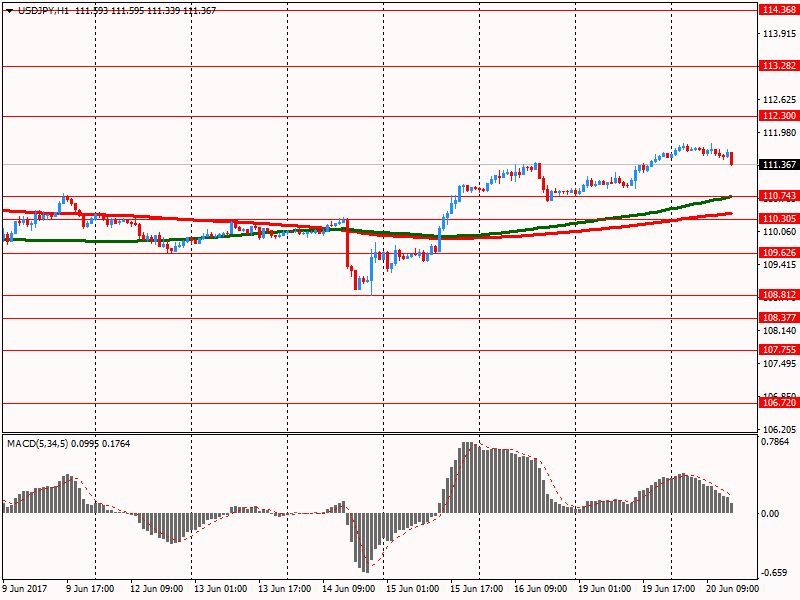Select the long red candle on 14 Jun
Screen dimensions: 800x600
click(x=347, y=243)
